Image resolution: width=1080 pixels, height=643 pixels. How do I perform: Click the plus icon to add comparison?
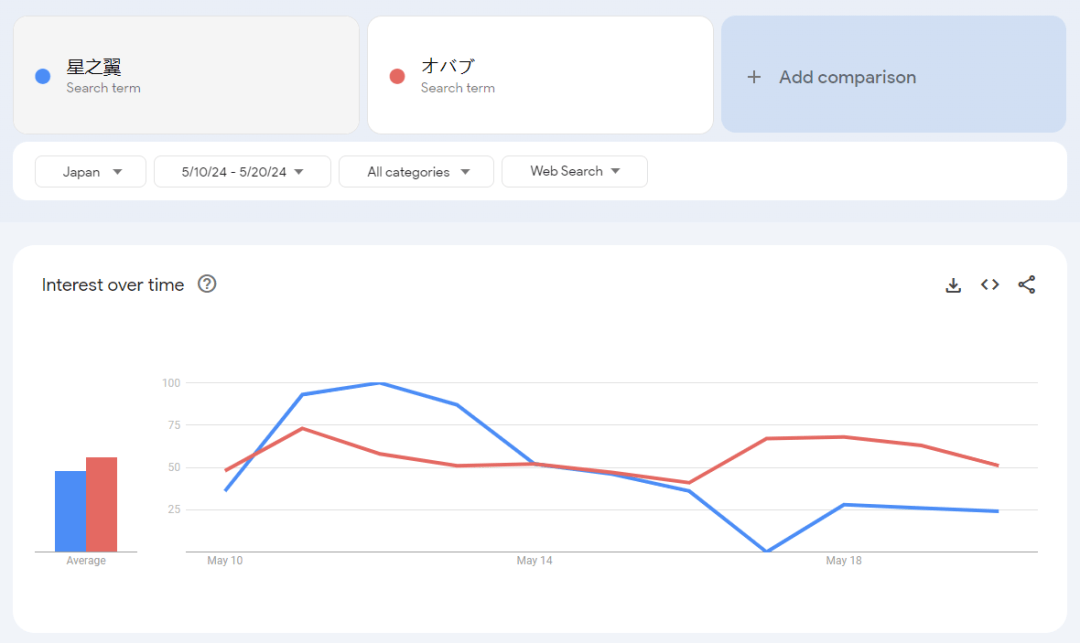pyautogui.click(x=754, y=77)
